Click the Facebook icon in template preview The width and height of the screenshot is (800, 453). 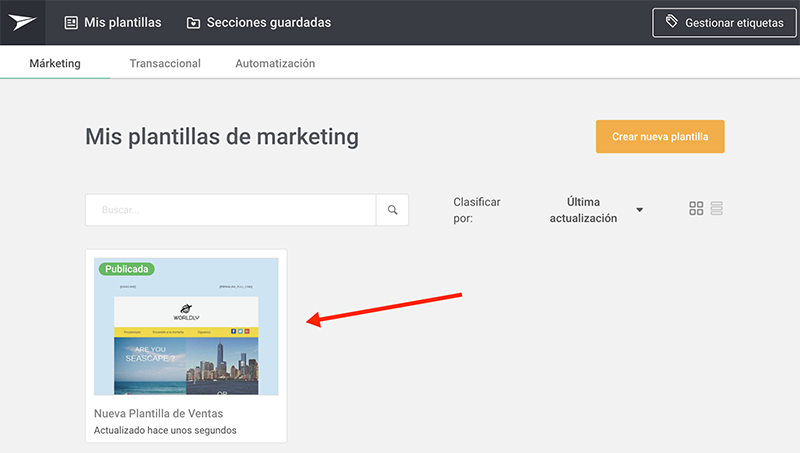tap(234, 330)
